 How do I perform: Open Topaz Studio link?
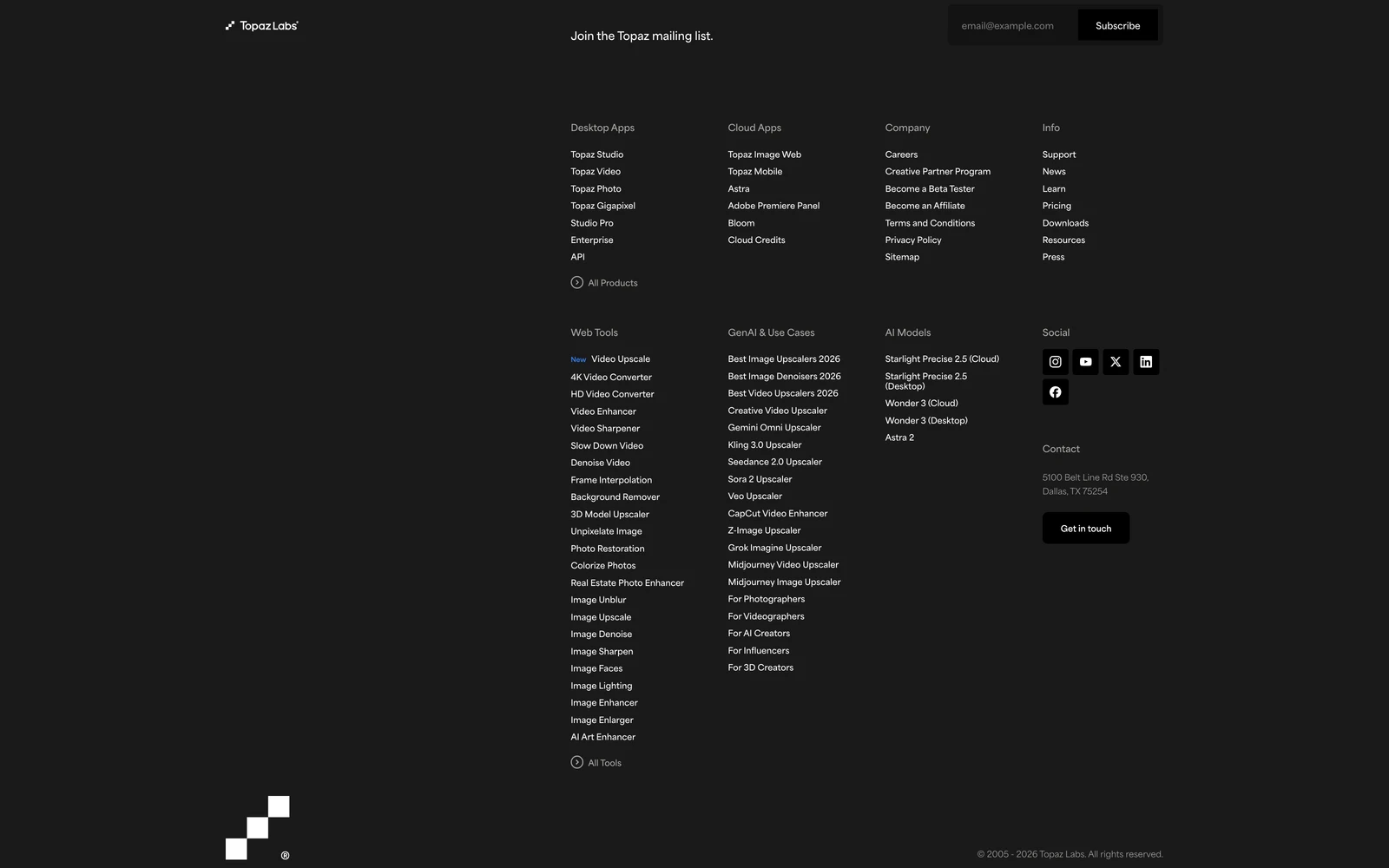(596, 155)
